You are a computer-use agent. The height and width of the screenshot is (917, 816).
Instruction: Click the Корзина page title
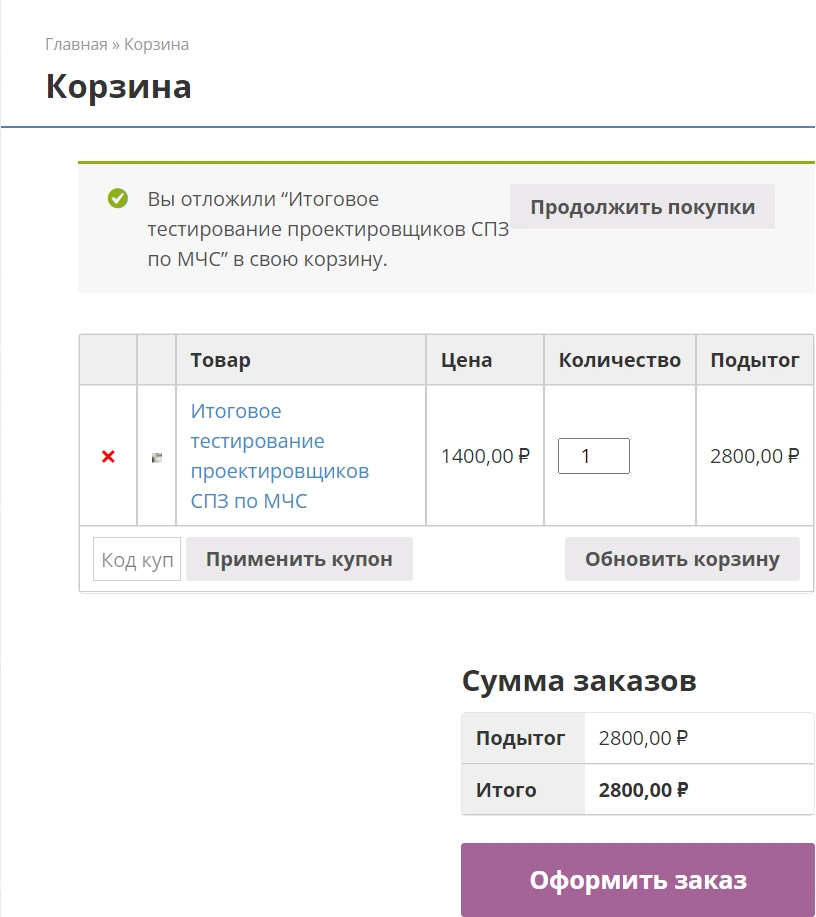point(119,87)
